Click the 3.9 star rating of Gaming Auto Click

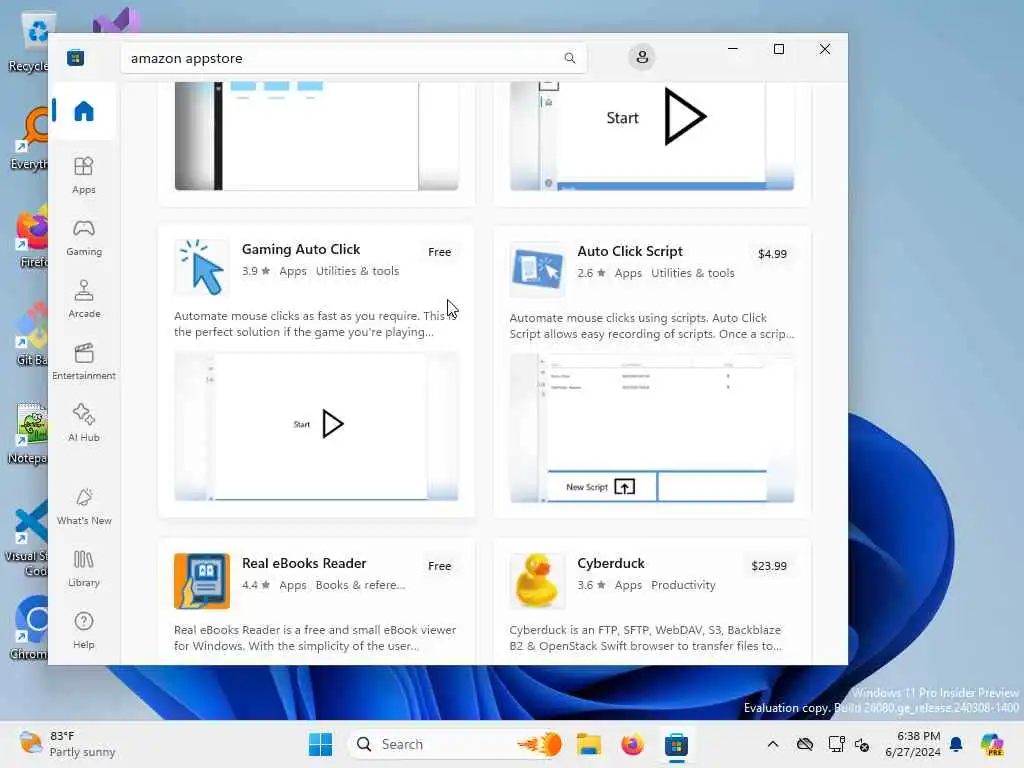tap(256, 271)
